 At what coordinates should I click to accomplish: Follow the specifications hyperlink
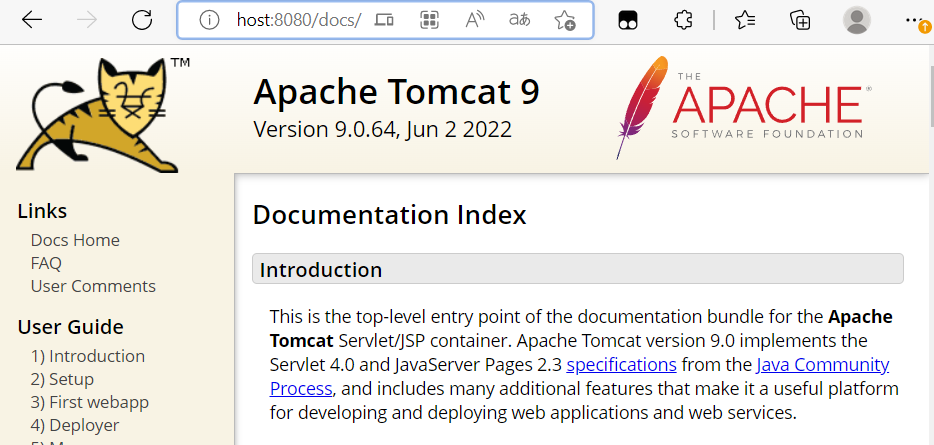(621, 365)
